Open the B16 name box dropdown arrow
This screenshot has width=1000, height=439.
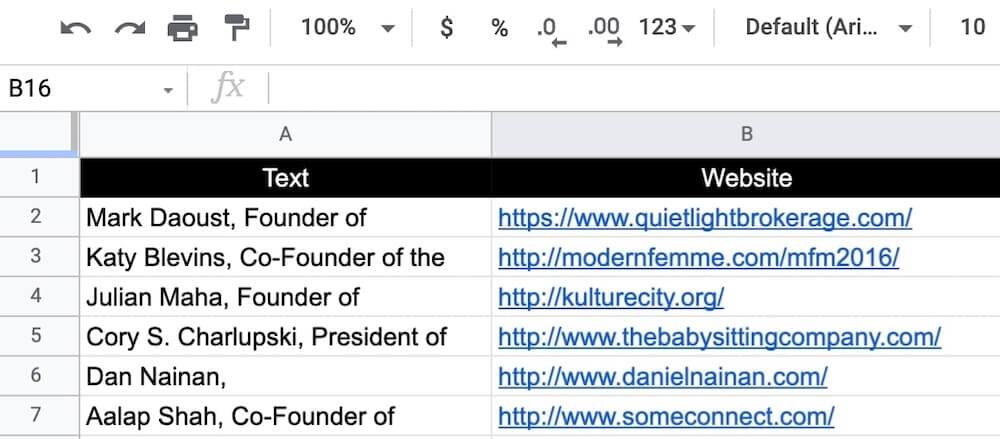pyautogui.click(x=168, y=89)
